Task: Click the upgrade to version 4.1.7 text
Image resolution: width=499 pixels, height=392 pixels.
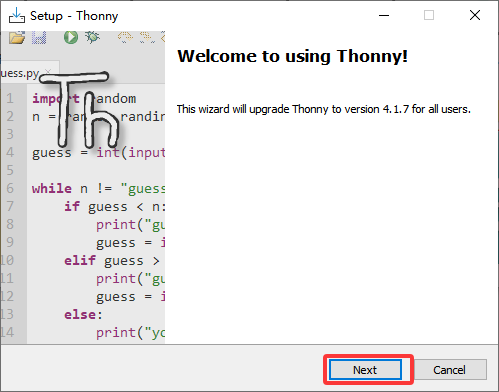Action: (x=323, y=109)
